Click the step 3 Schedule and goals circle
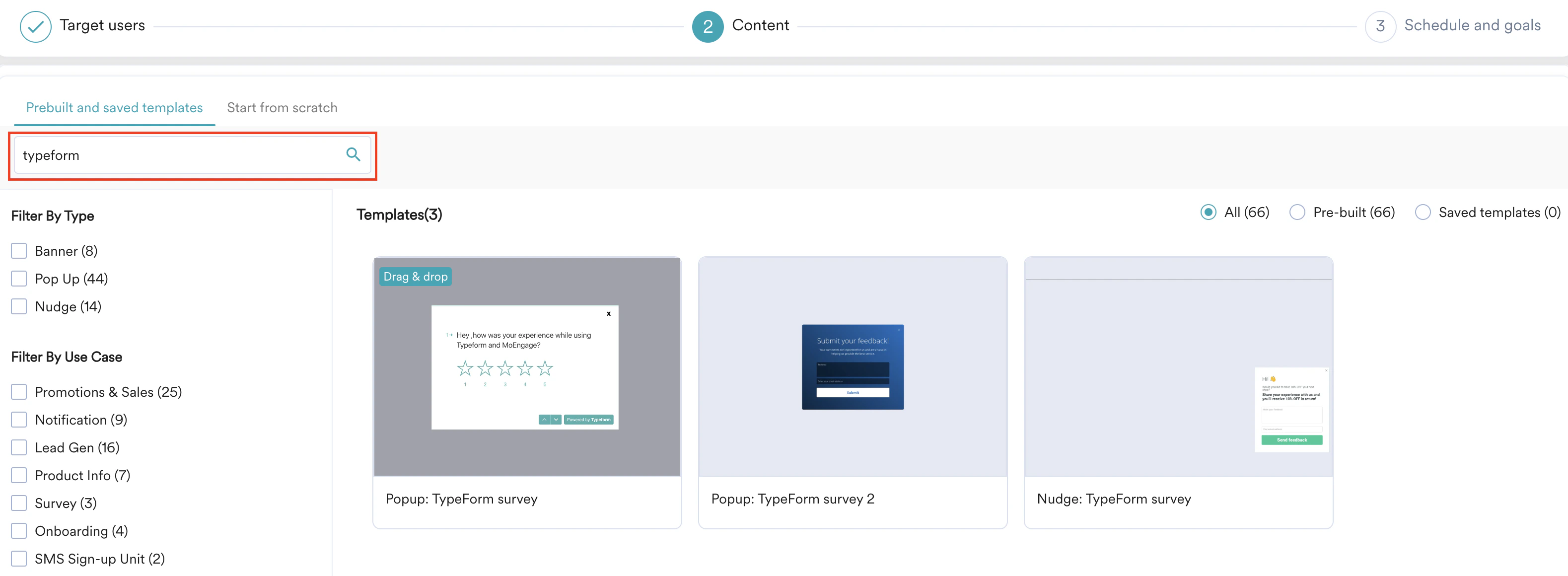1568x576 pixels. [x=1380, y=26]
